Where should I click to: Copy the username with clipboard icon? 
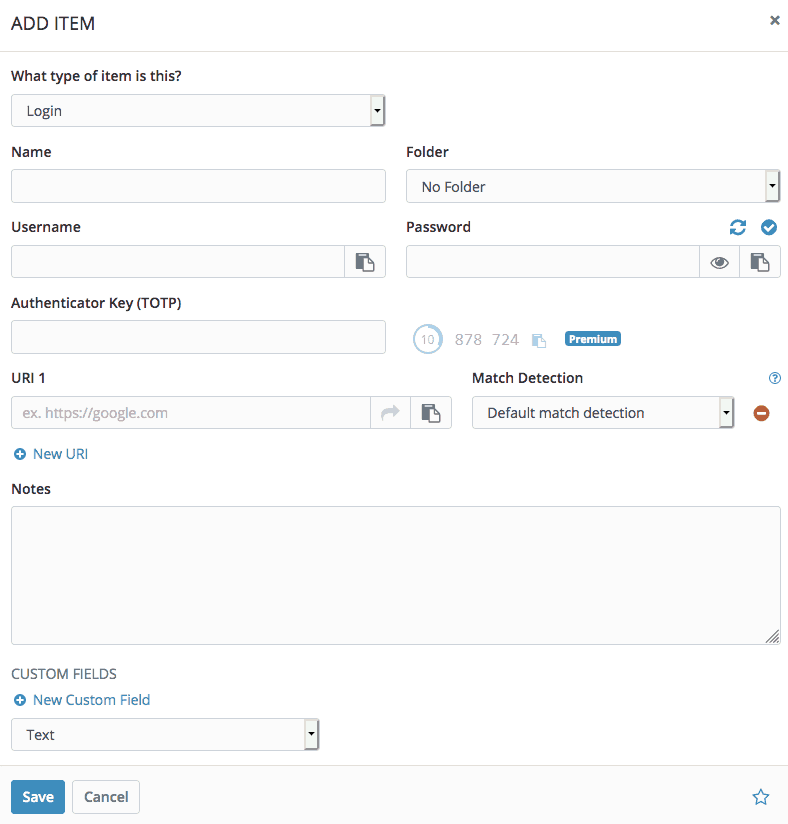(365, 262)
